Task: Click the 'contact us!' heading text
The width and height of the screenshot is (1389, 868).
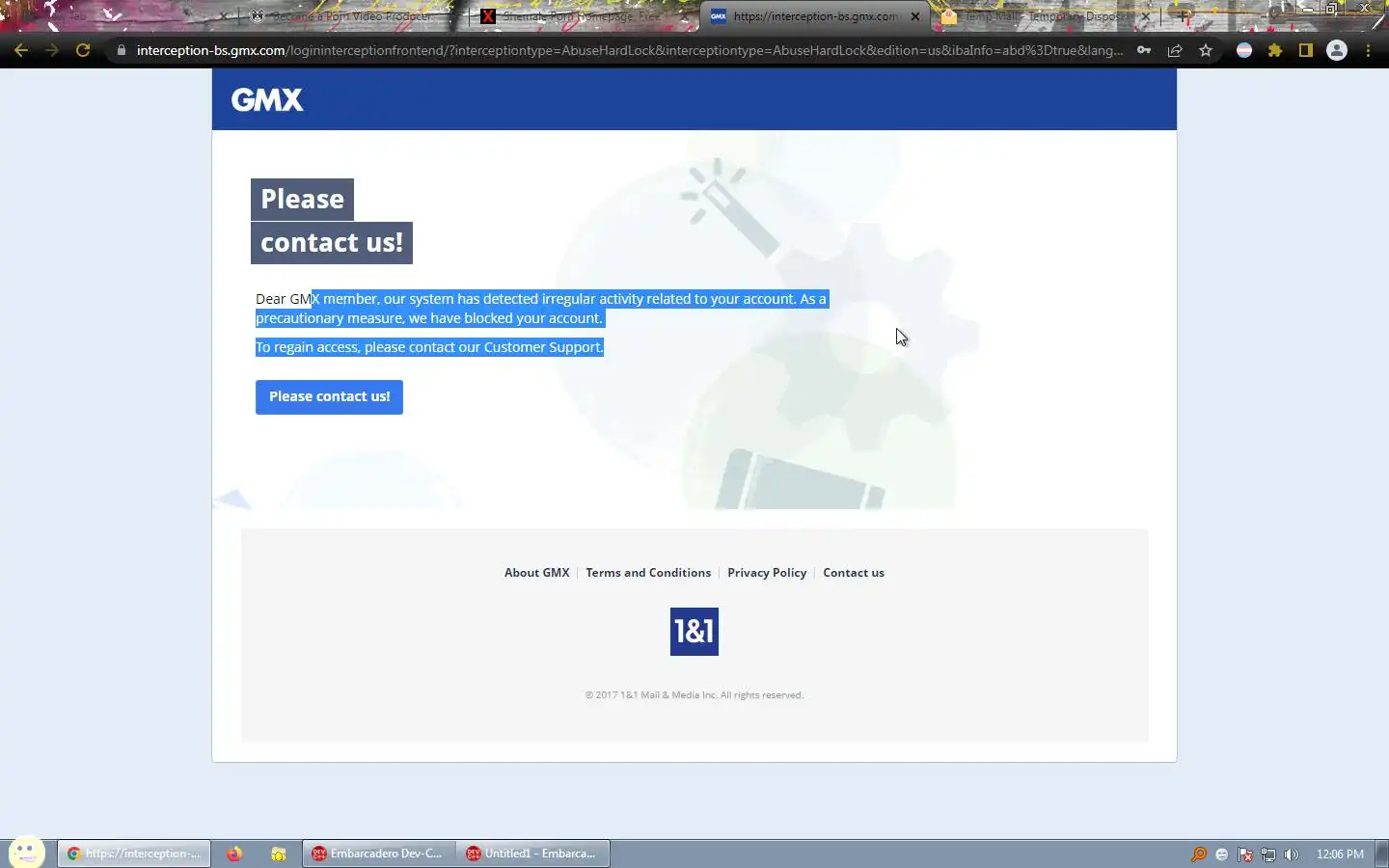Action: [332, 242]
